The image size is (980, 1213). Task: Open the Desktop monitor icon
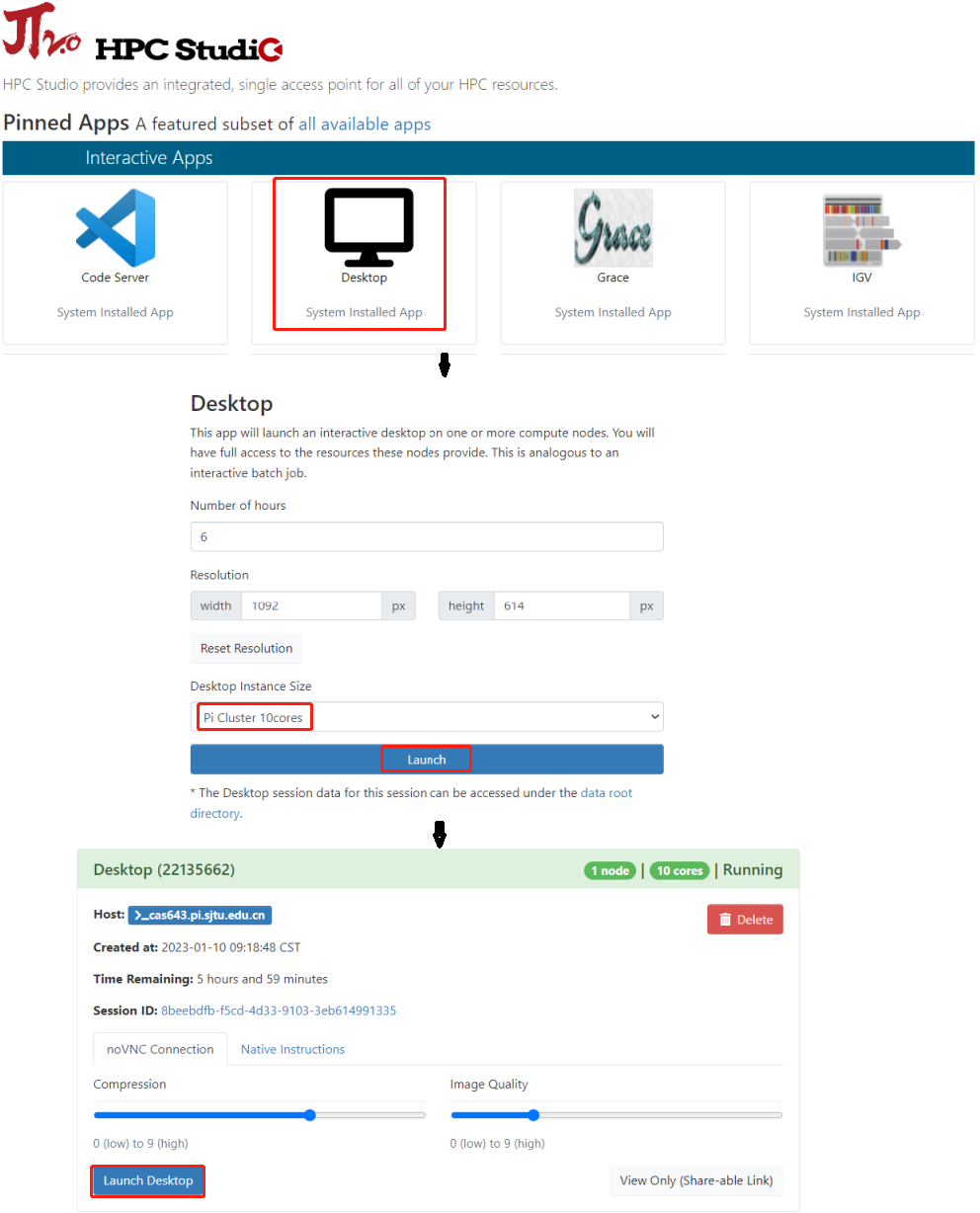368,227
